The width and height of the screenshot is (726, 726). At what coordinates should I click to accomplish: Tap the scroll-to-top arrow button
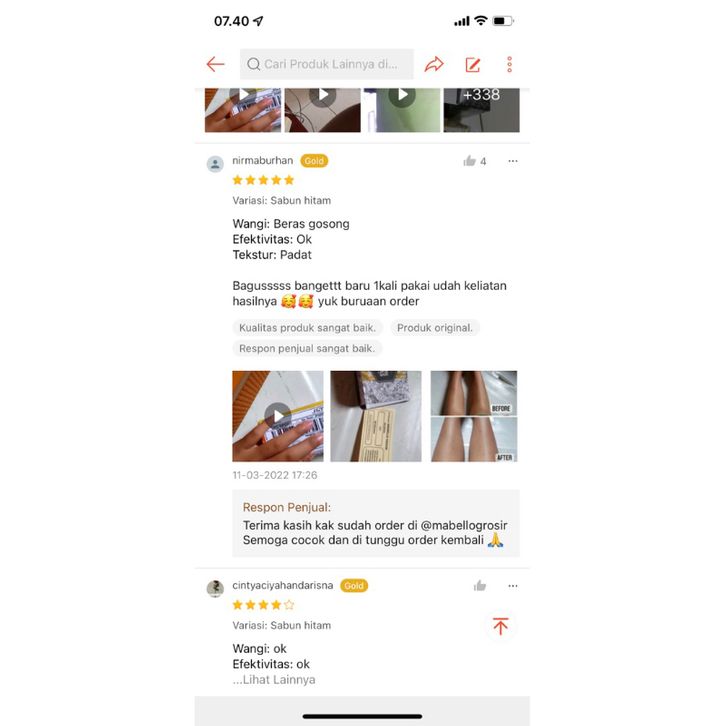point(501,626)
